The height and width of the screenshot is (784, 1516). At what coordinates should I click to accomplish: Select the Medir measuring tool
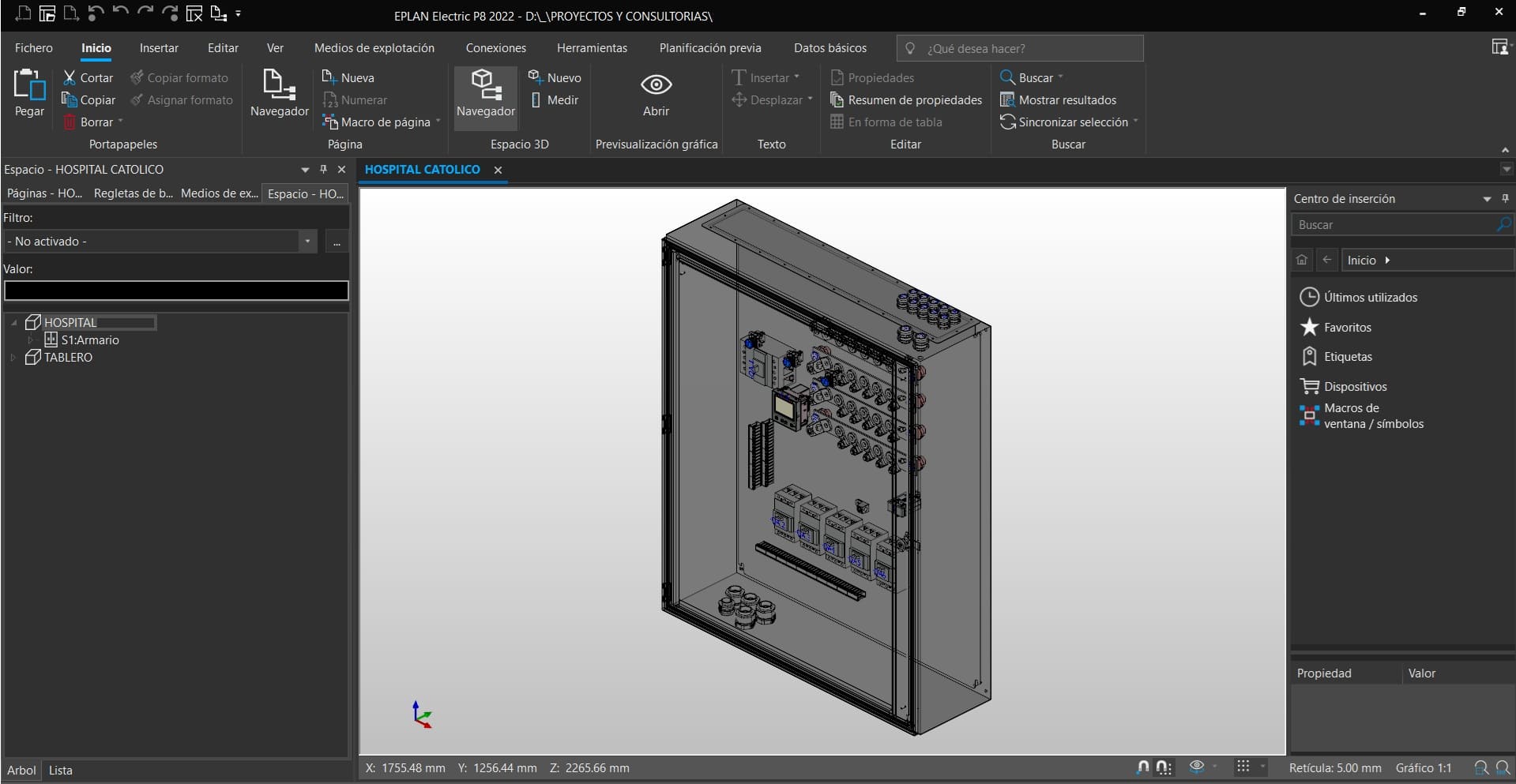click(x=555, y=99)
